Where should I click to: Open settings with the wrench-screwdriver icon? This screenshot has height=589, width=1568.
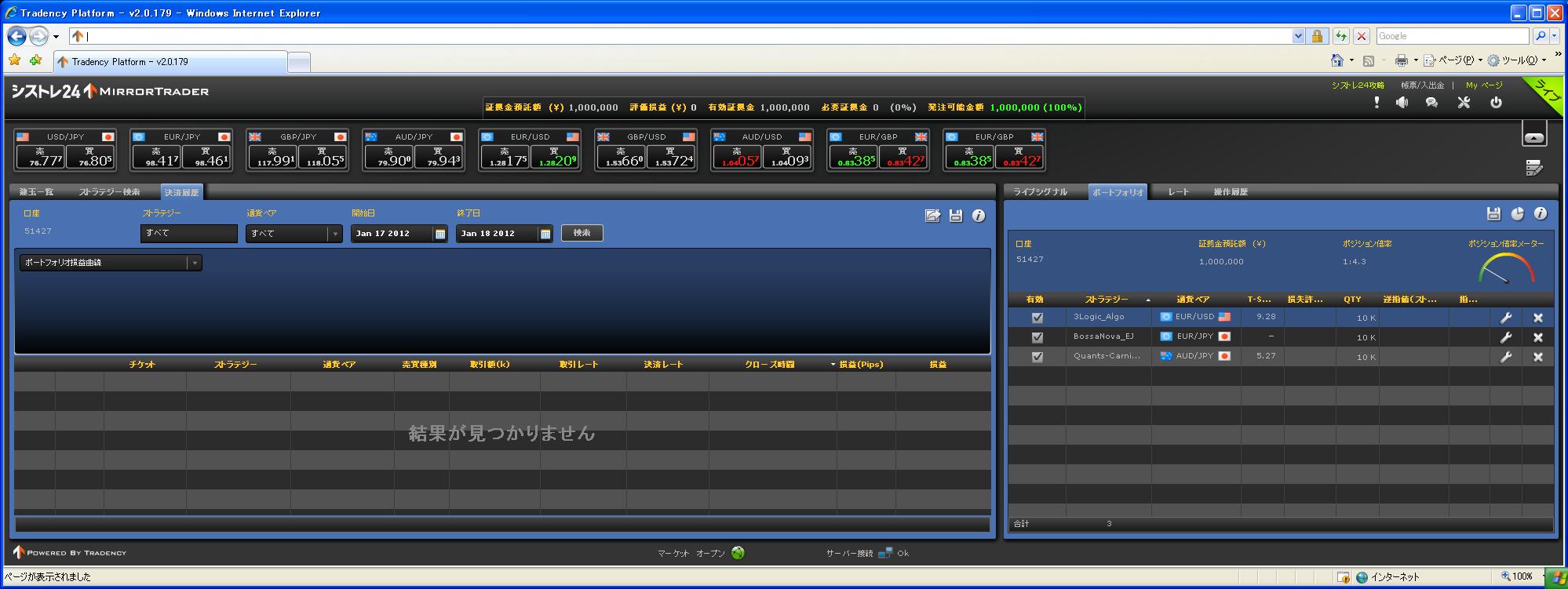click(x=1464, y=103)
